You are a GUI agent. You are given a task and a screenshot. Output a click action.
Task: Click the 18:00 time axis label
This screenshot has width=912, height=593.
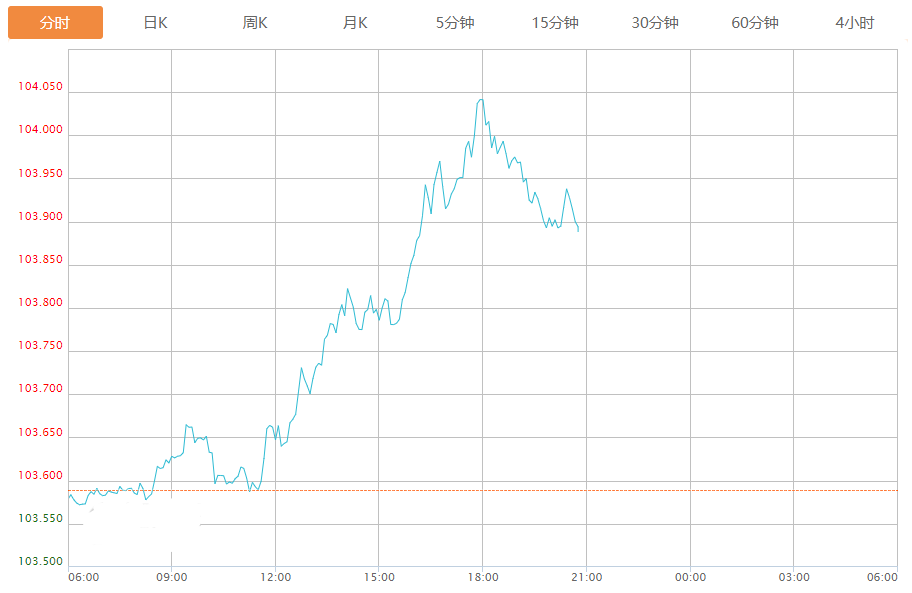[482, 577]
